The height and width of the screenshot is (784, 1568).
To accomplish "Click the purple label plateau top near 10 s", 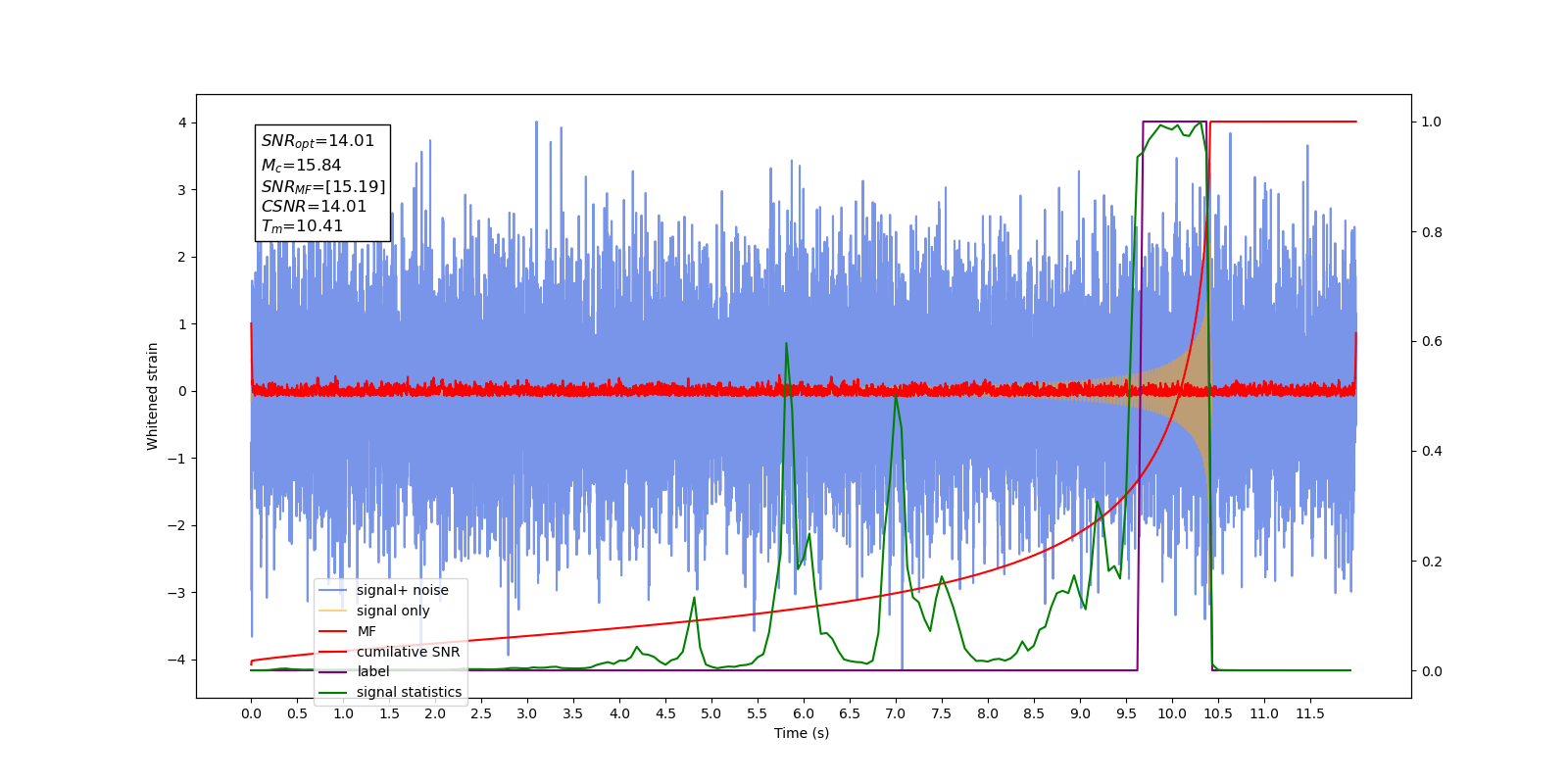I will [1174, 122].
